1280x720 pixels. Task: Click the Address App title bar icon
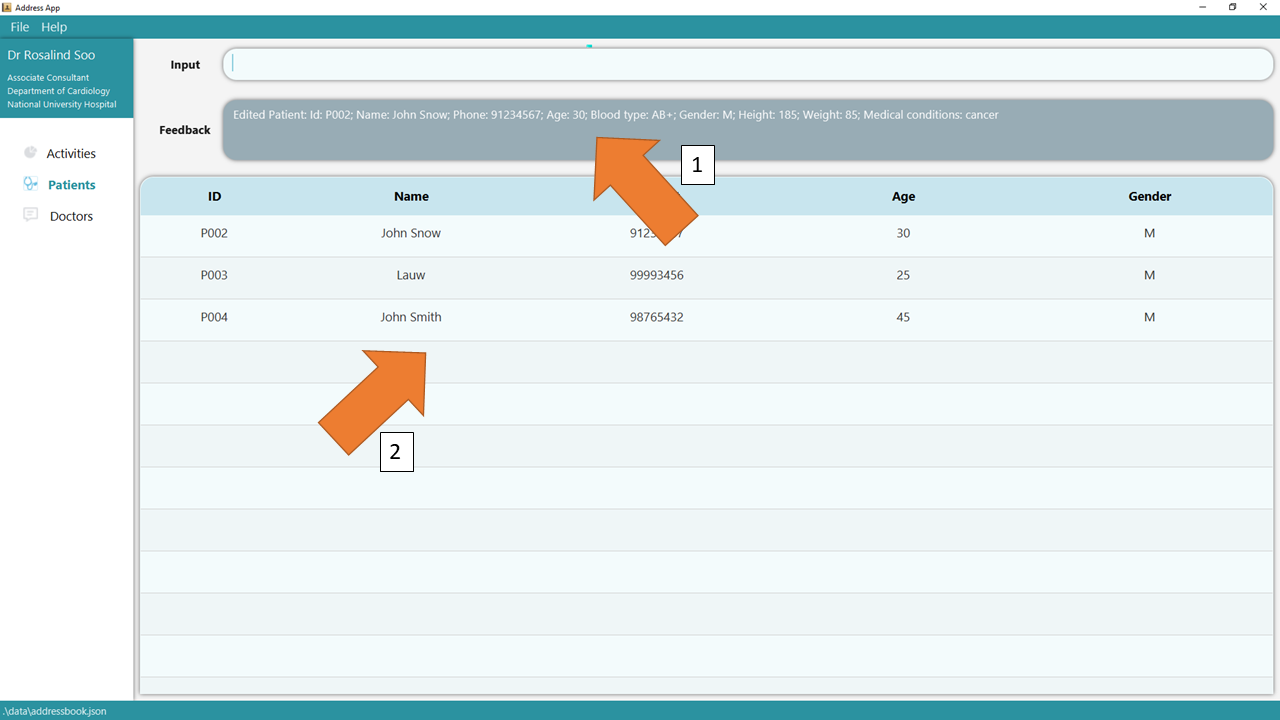pyautogui.click(x=7, y=7)
